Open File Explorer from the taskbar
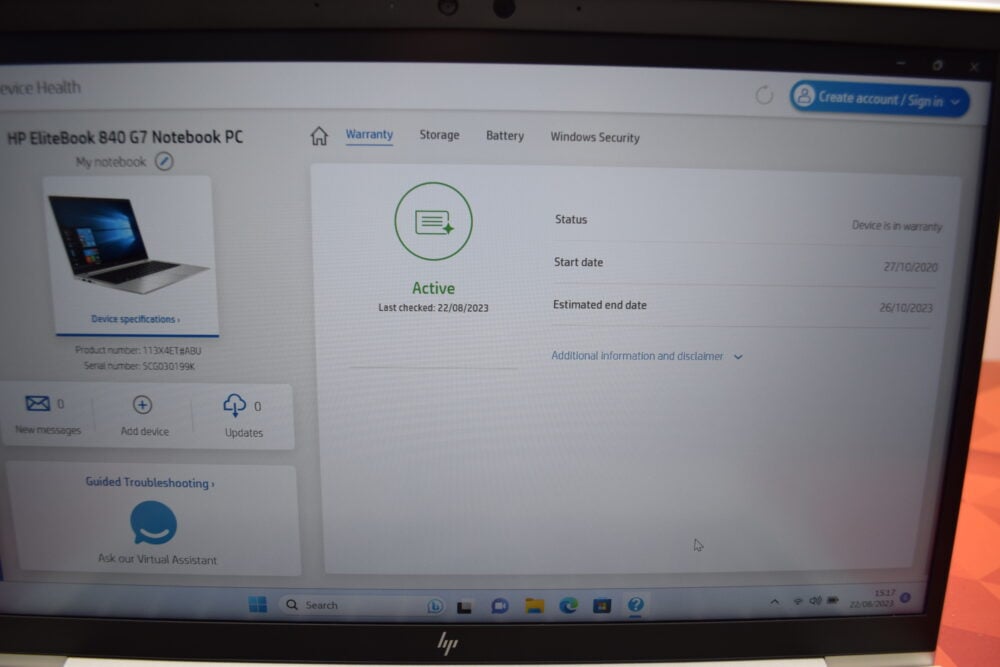 click(x=534, y=606)
